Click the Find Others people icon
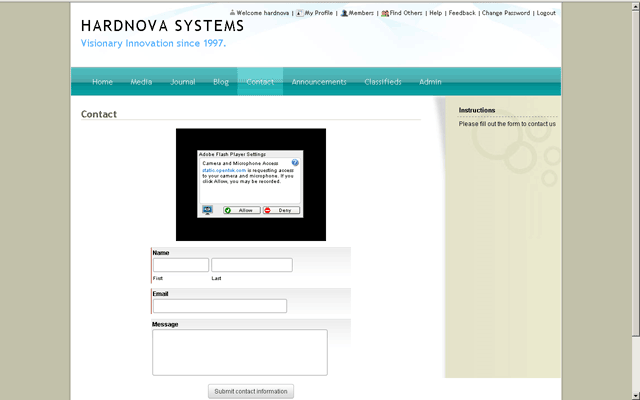Image resolution: width=640 pixels, height=400 pixels. point(385,13)
